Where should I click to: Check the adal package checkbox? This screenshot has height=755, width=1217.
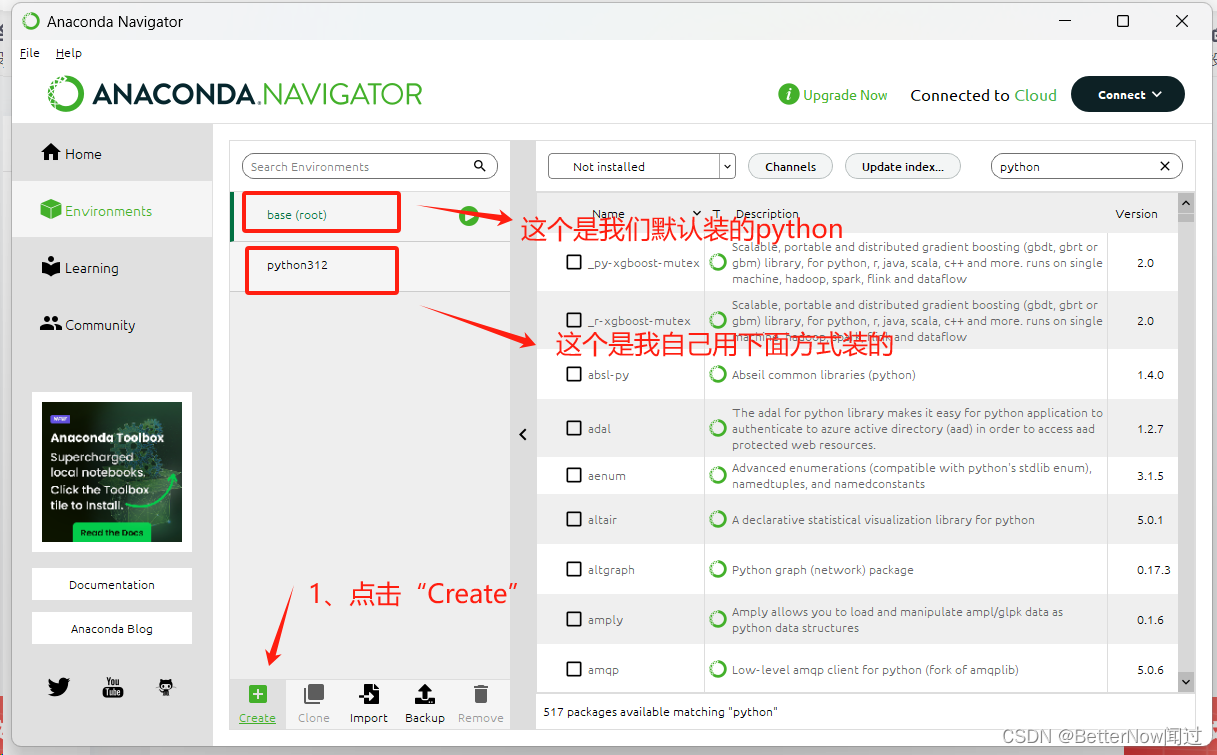tap(574, 428)
